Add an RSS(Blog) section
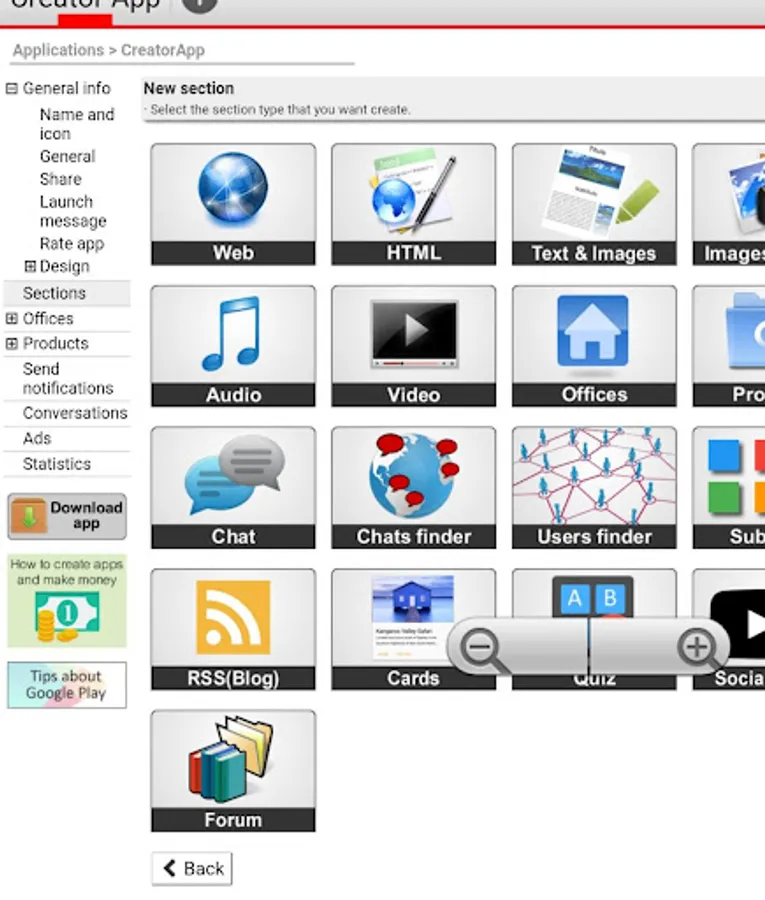This screenshot has width=765, height=900. pyautogui.click(x=233, y=629)
